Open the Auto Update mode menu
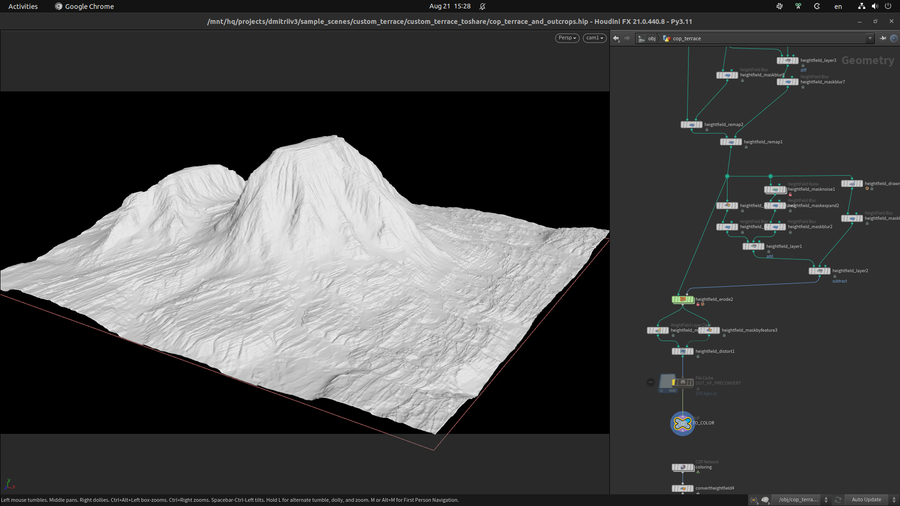Image resolution: width=900 pixels, height=506 pixels. tap(868, 499)
